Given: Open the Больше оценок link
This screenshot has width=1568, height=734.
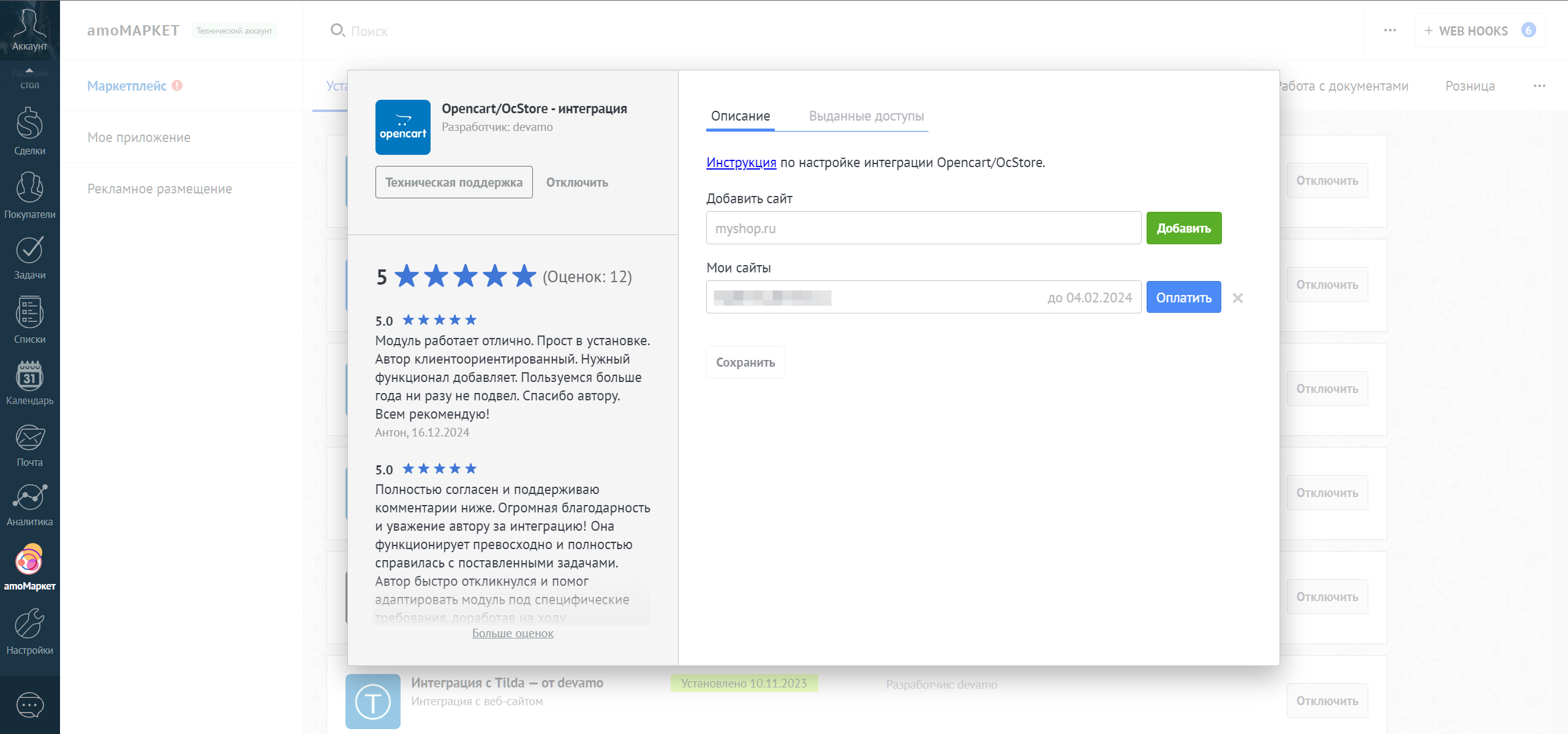Looking at the screenshot, I should [513, 633].
